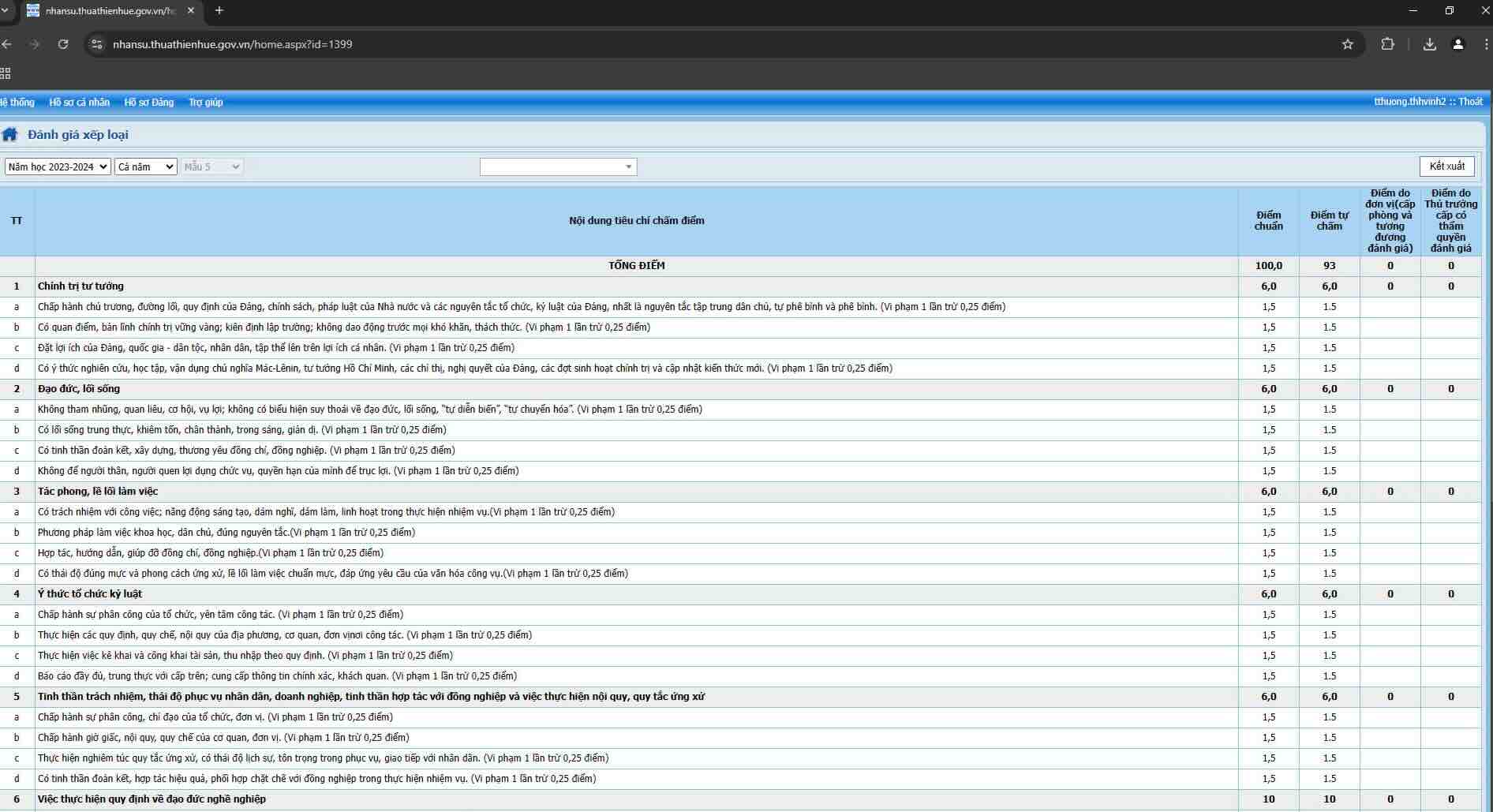Viewport: 1493px width, 812px height.
Task: Click the Nội dung tiêu chí chấm điểm header
Action: [636, 220]
